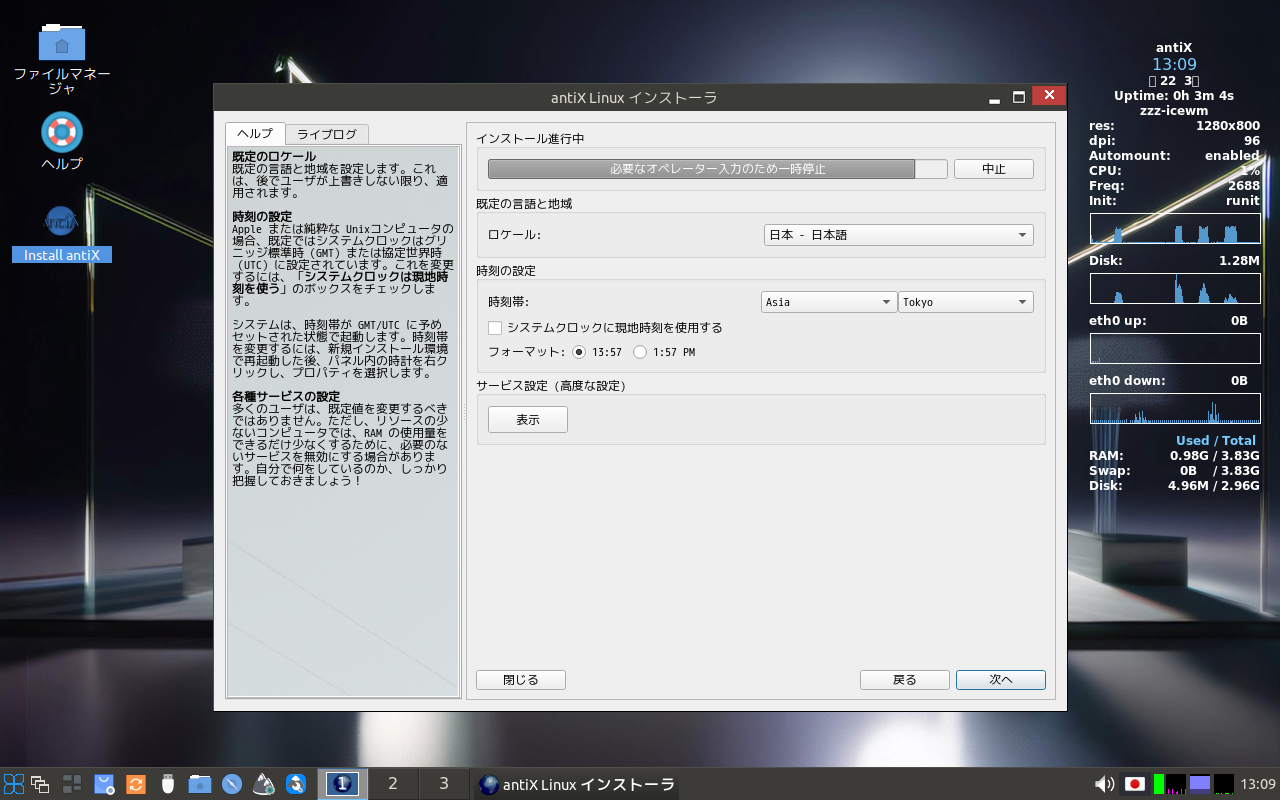Click the Japanese flag keyboard layout icon
Image resolution: width=1280 pixels, height=800 pixels.
pos(1135,784)
